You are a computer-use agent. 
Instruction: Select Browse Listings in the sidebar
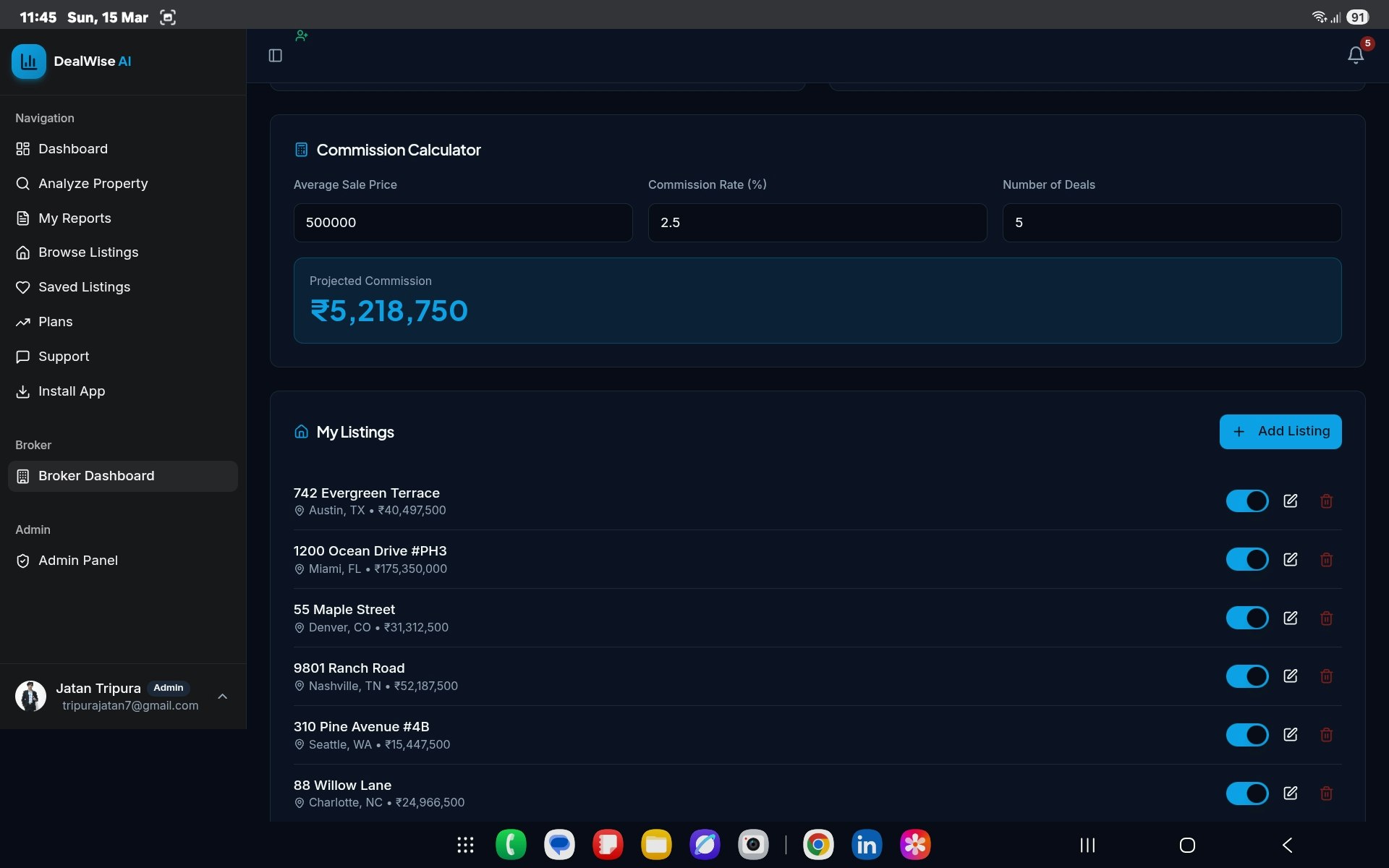tap(88, 252)
